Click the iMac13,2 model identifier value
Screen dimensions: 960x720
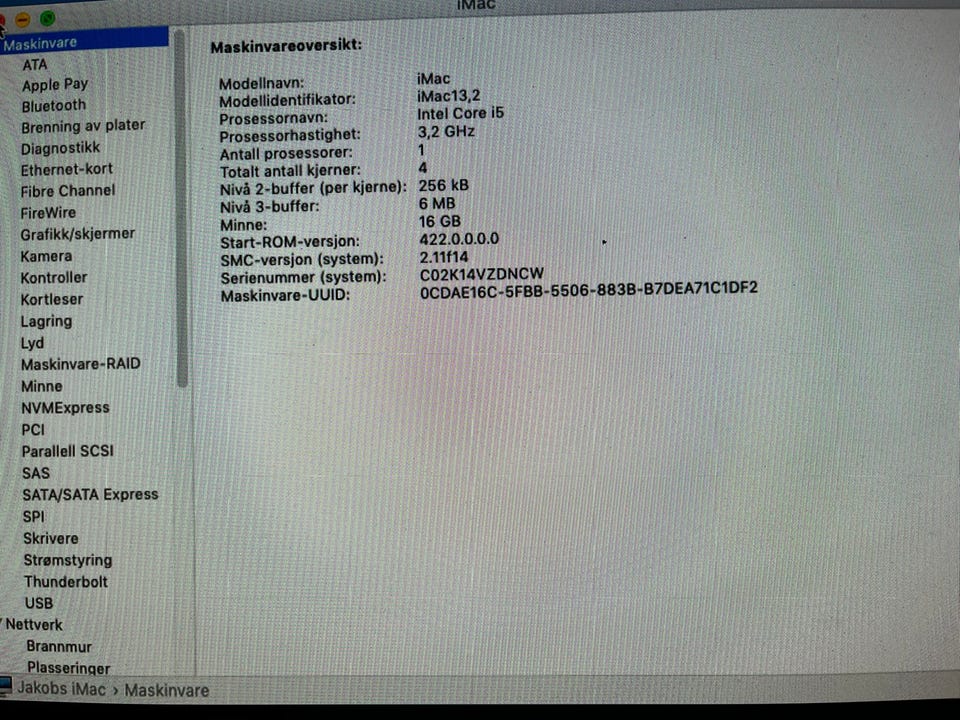(449, 96)
